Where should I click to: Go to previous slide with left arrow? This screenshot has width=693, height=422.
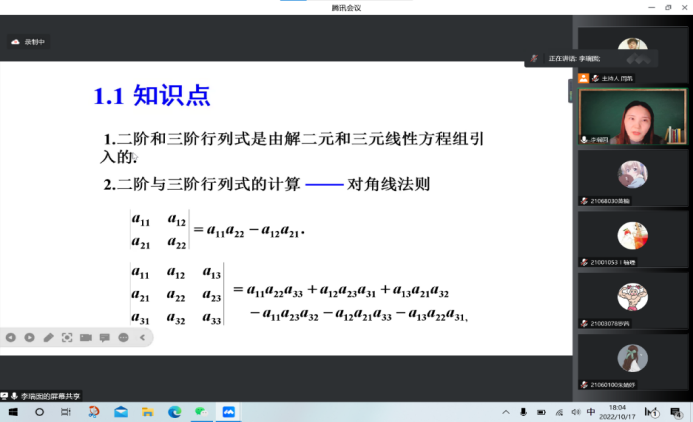pyautogui.click(x=11, y=338)
